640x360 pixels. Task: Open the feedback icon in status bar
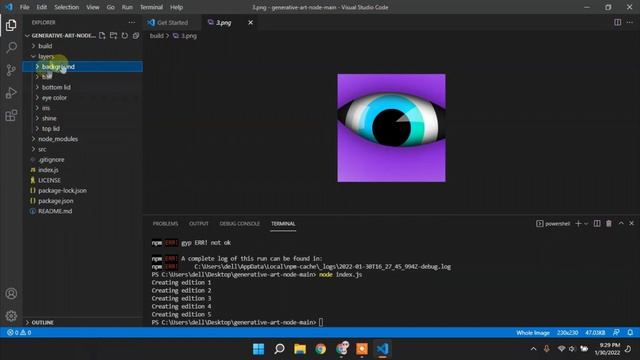click(x=616, y=333)
